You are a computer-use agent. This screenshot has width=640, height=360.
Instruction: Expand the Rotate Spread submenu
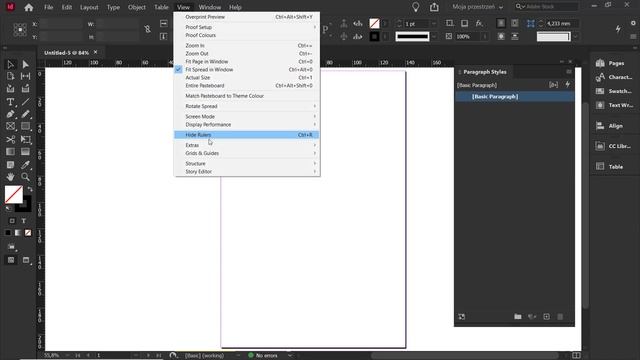click(x=247, y=106)
